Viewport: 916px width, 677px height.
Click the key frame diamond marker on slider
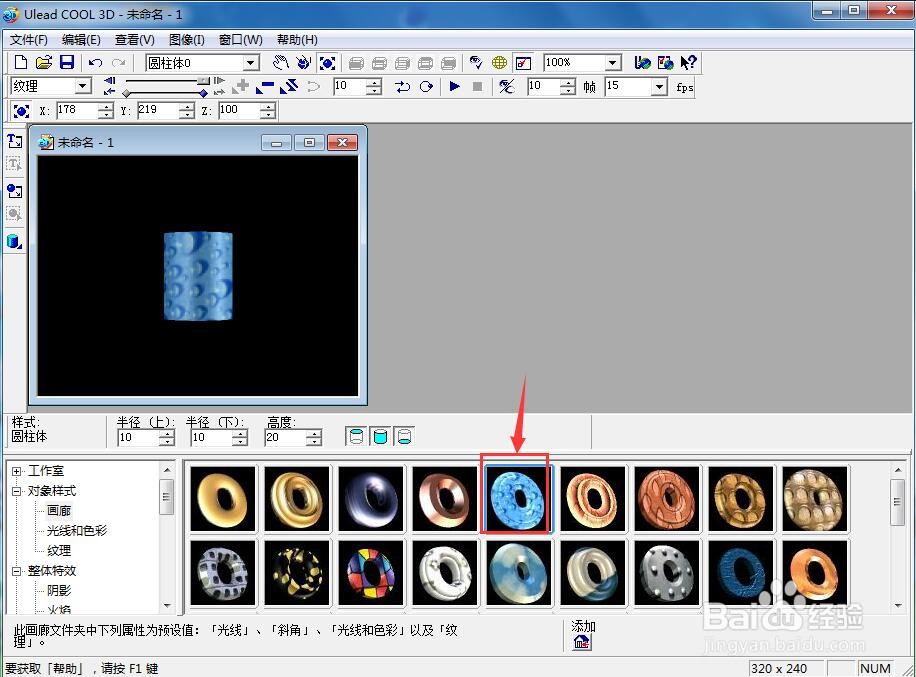coord(203,93)
